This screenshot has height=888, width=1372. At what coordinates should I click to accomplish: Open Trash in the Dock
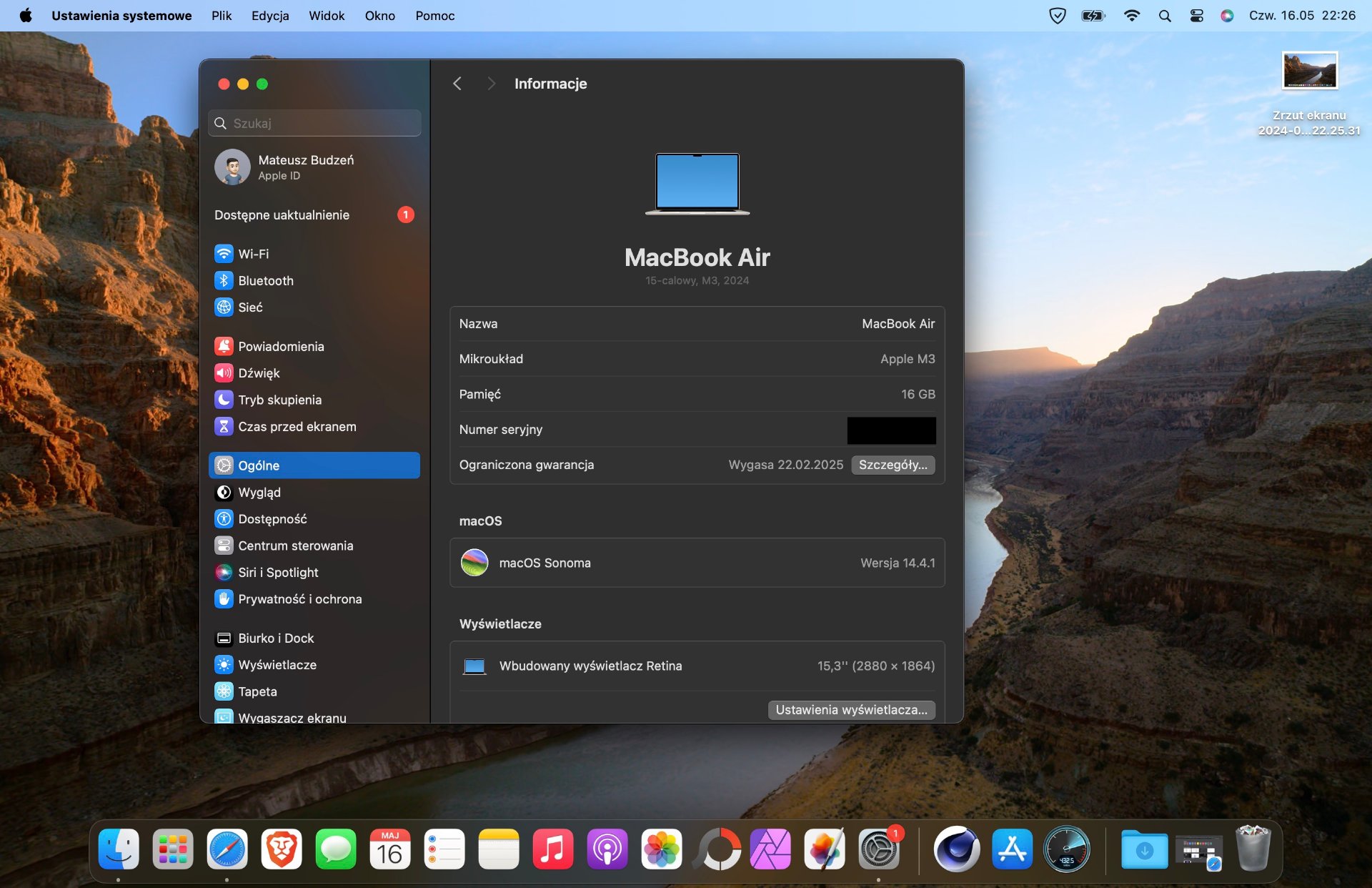pyautogui.click(x=1253, y=849)
